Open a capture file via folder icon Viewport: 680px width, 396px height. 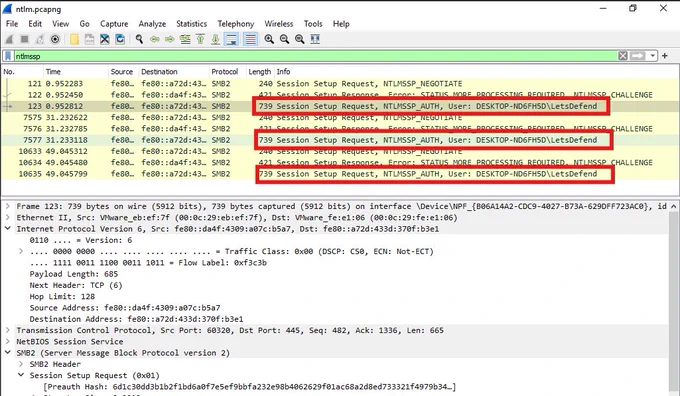[74, 39]
